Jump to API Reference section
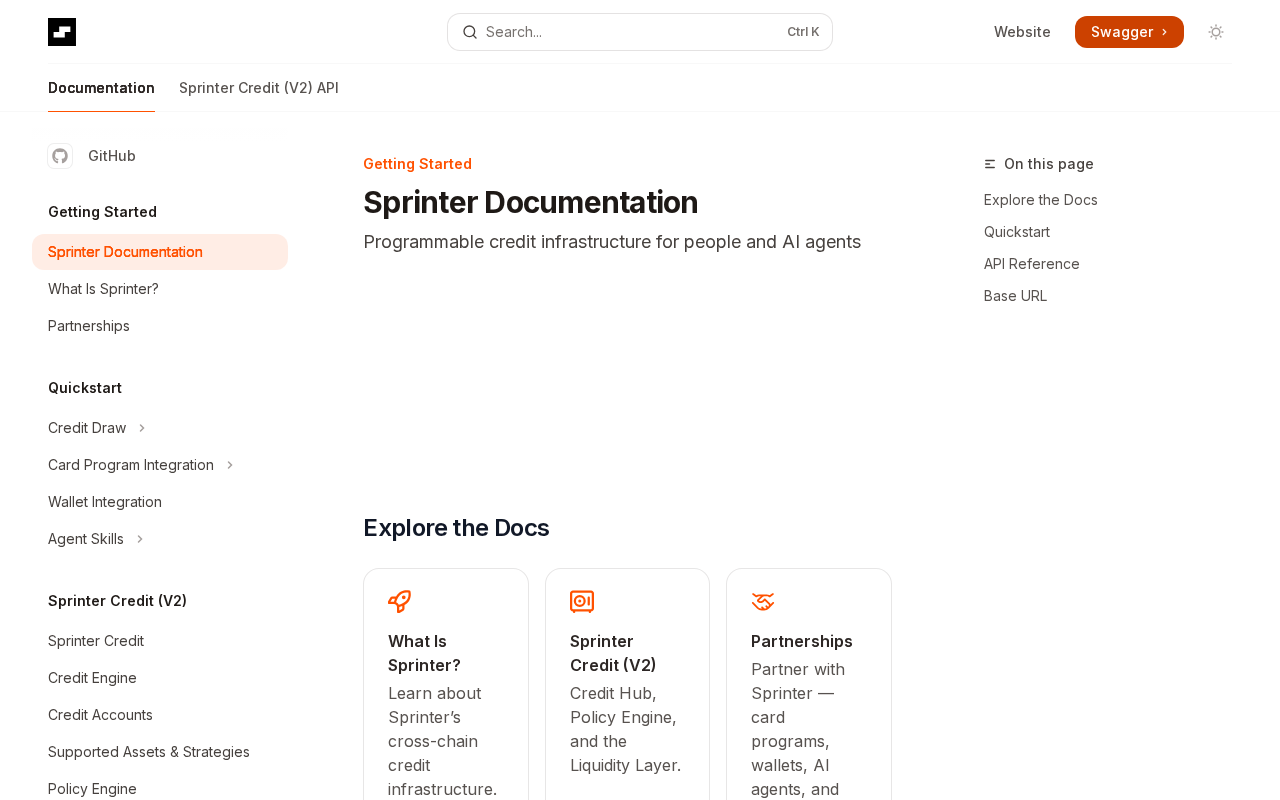The height and width of the screenshot is (800, 1280). (1032, 264)
